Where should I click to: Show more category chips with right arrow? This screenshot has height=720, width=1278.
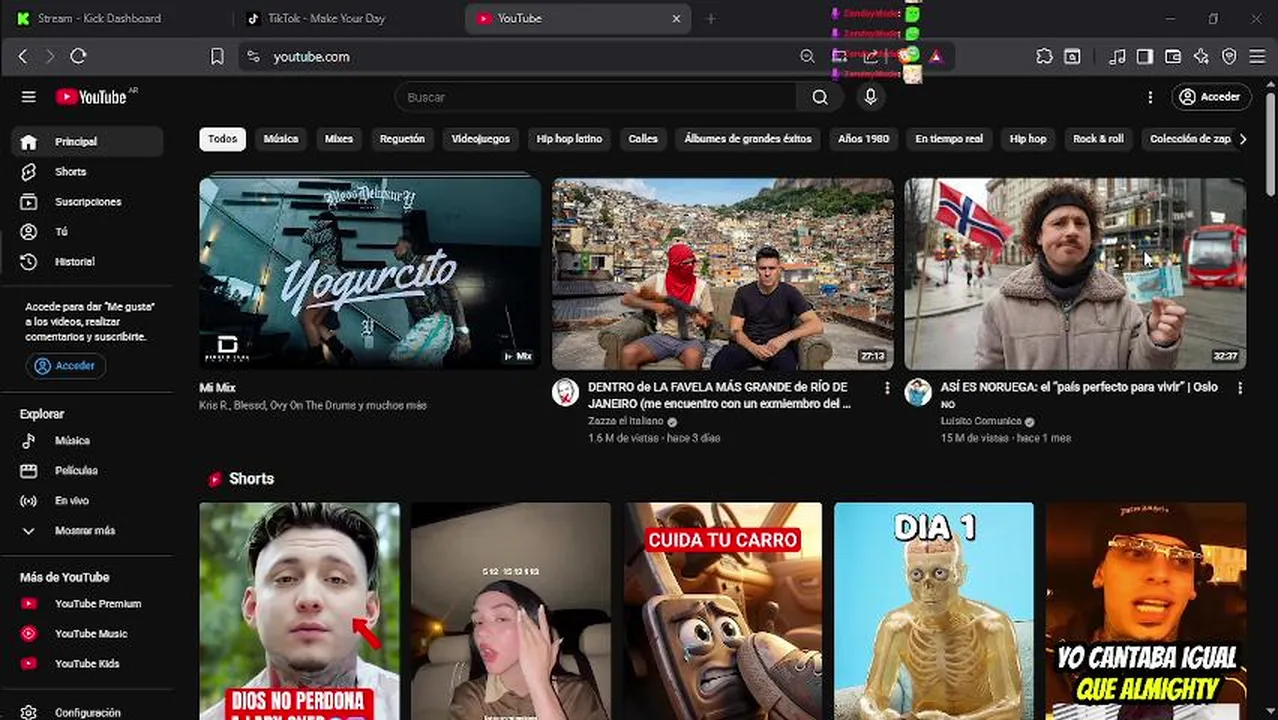coord(1243,139)
